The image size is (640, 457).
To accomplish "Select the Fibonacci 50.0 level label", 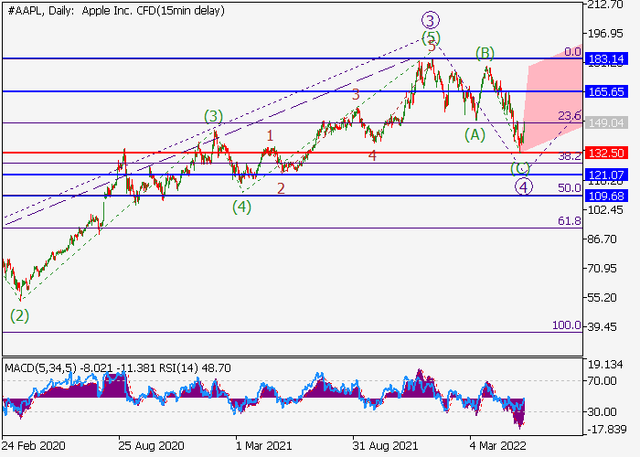I will 570,188.
